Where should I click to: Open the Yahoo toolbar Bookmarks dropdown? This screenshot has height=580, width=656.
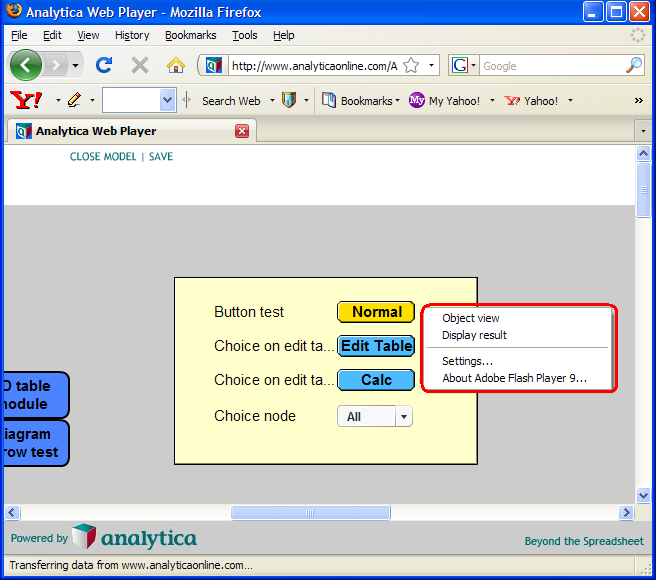point(361,100)
